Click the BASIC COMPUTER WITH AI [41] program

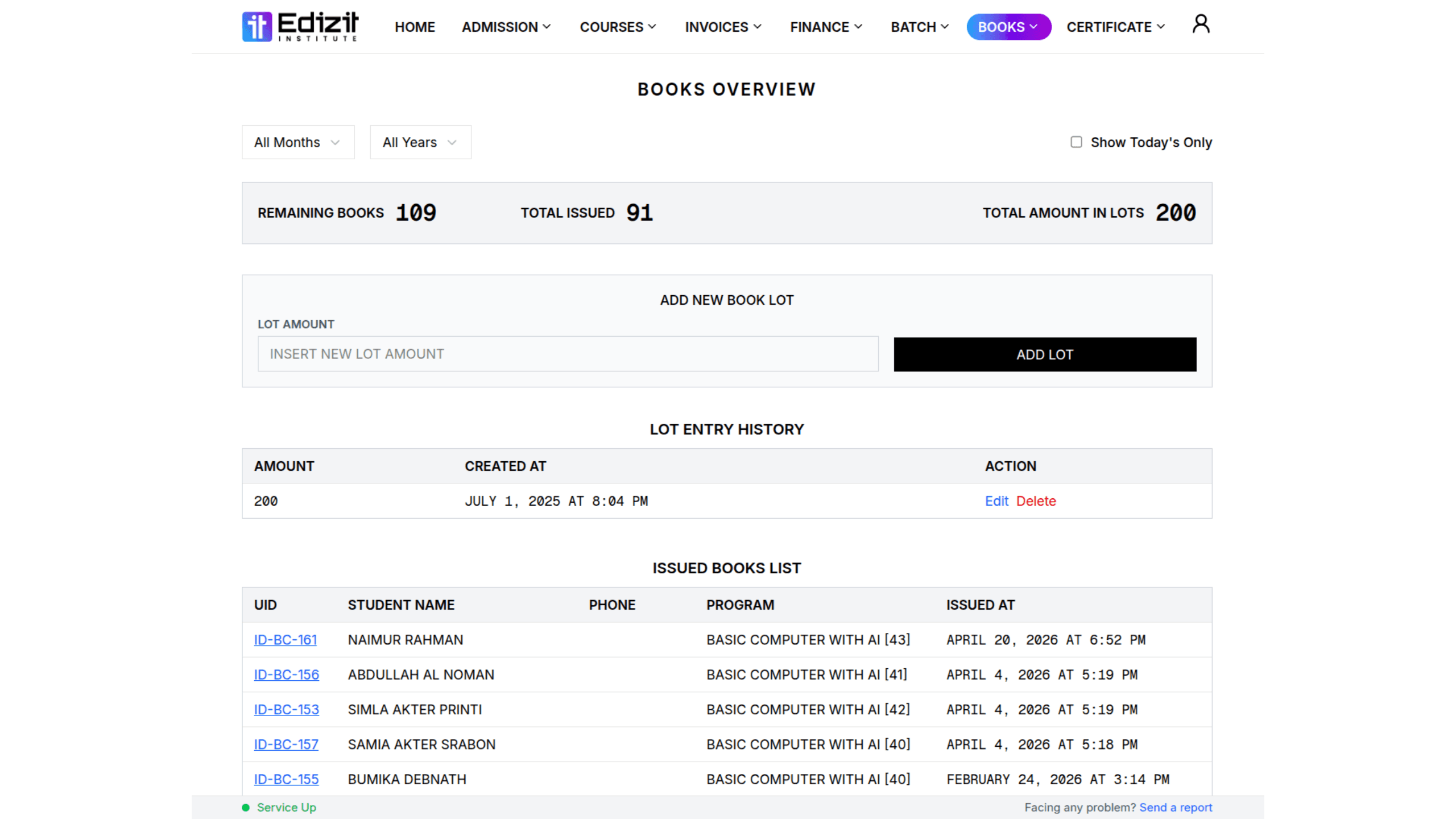[x=806, y=675]
